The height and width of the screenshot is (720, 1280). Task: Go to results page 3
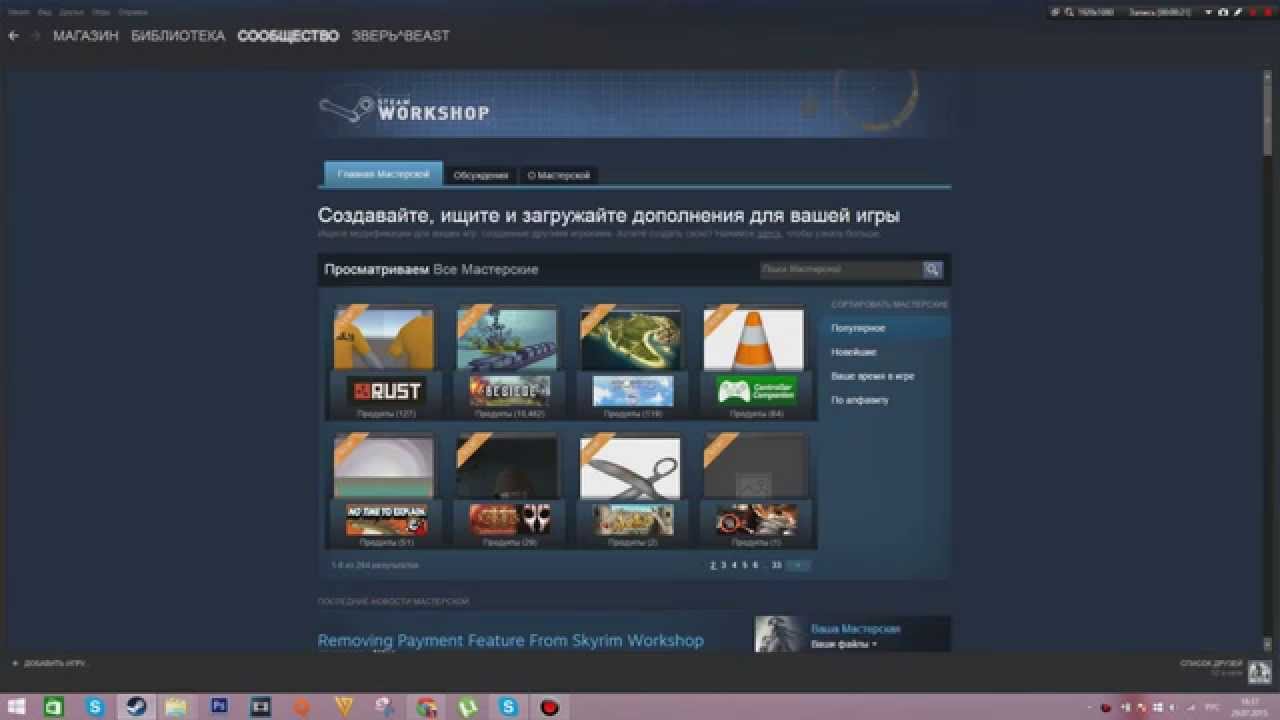tap(724, 565)
